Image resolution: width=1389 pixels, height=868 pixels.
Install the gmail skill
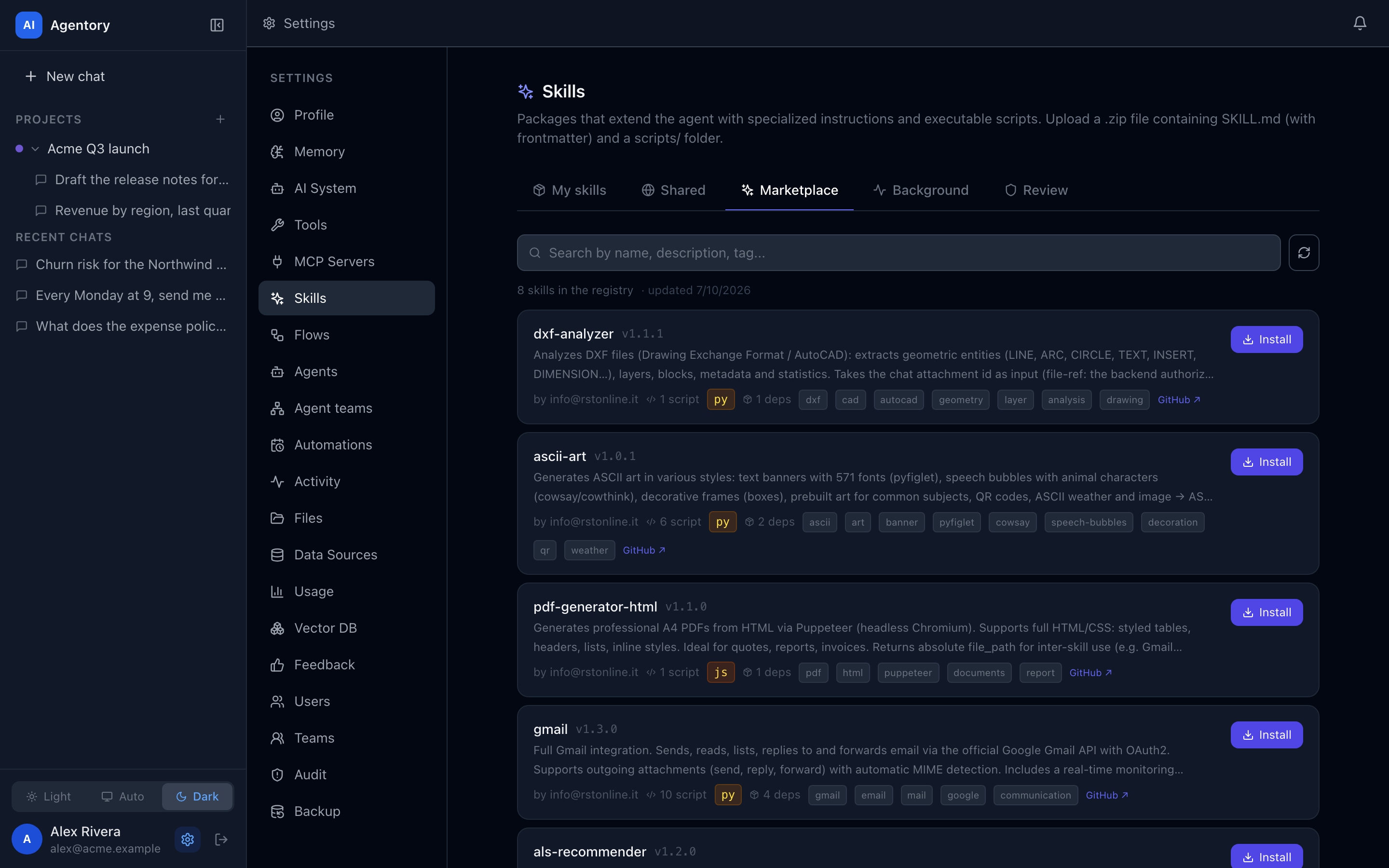(x=1266, y=735)
